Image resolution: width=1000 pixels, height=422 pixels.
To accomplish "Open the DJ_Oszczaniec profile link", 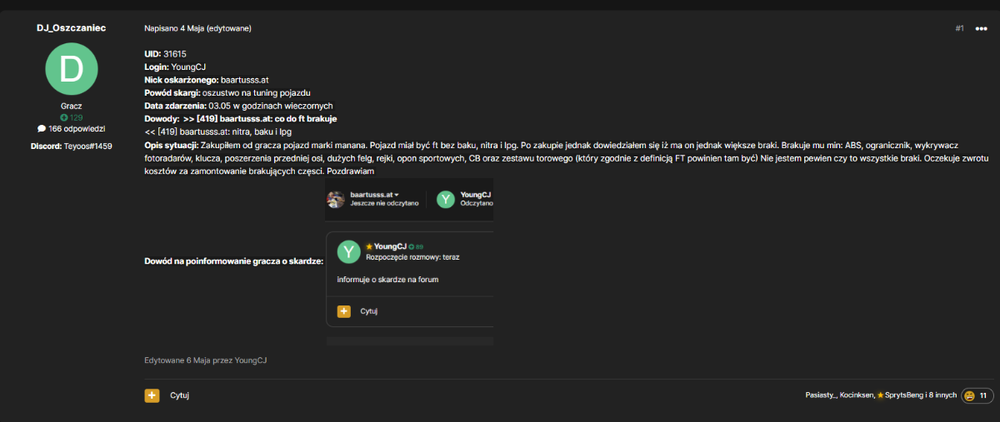I will tap(71, 28).
